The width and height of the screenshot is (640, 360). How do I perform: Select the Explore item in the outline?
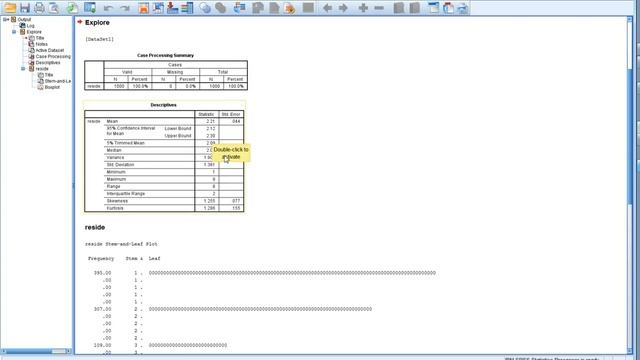34,31
